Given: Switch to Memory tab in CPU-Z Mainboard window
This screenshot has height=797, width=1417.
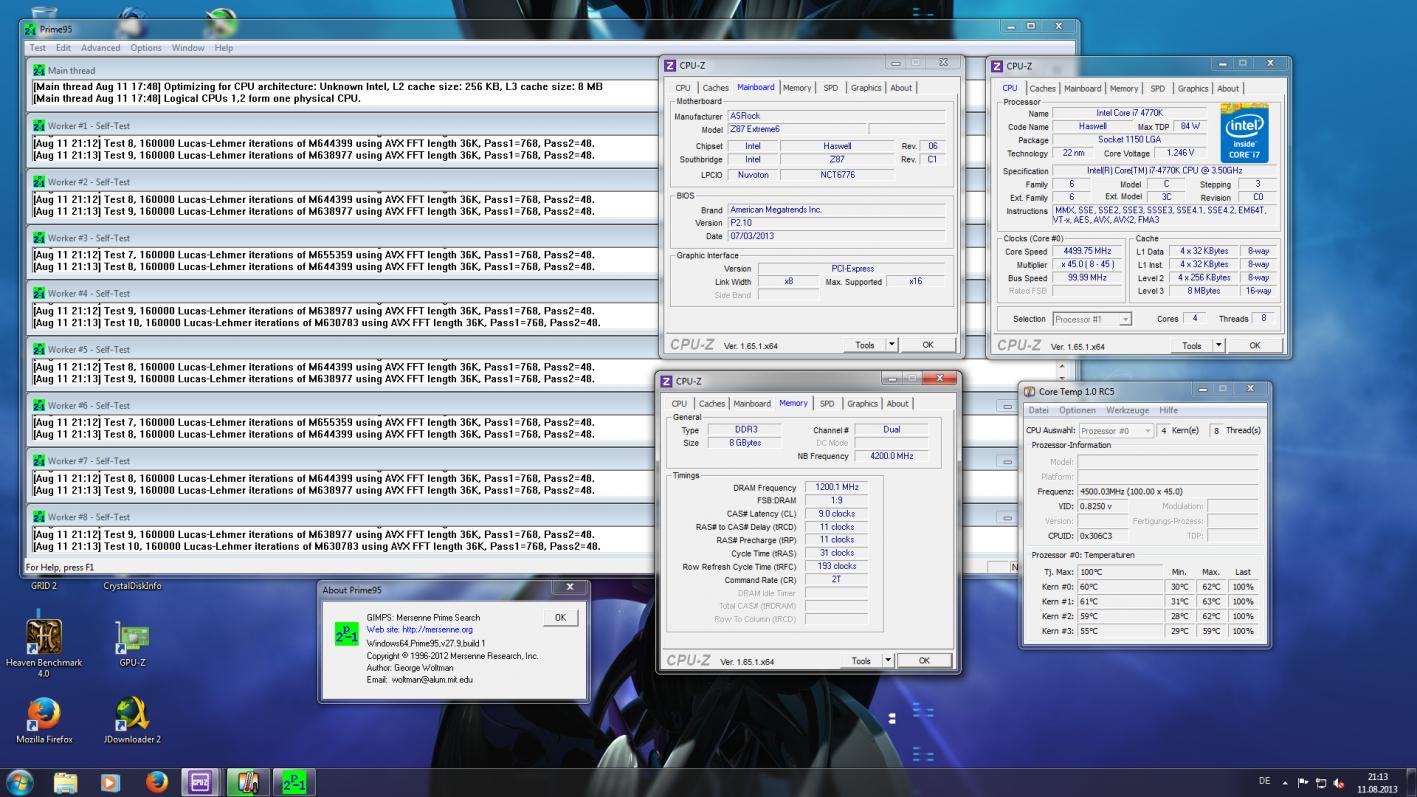Looking at the screenshot, I should tap(797, 88).
